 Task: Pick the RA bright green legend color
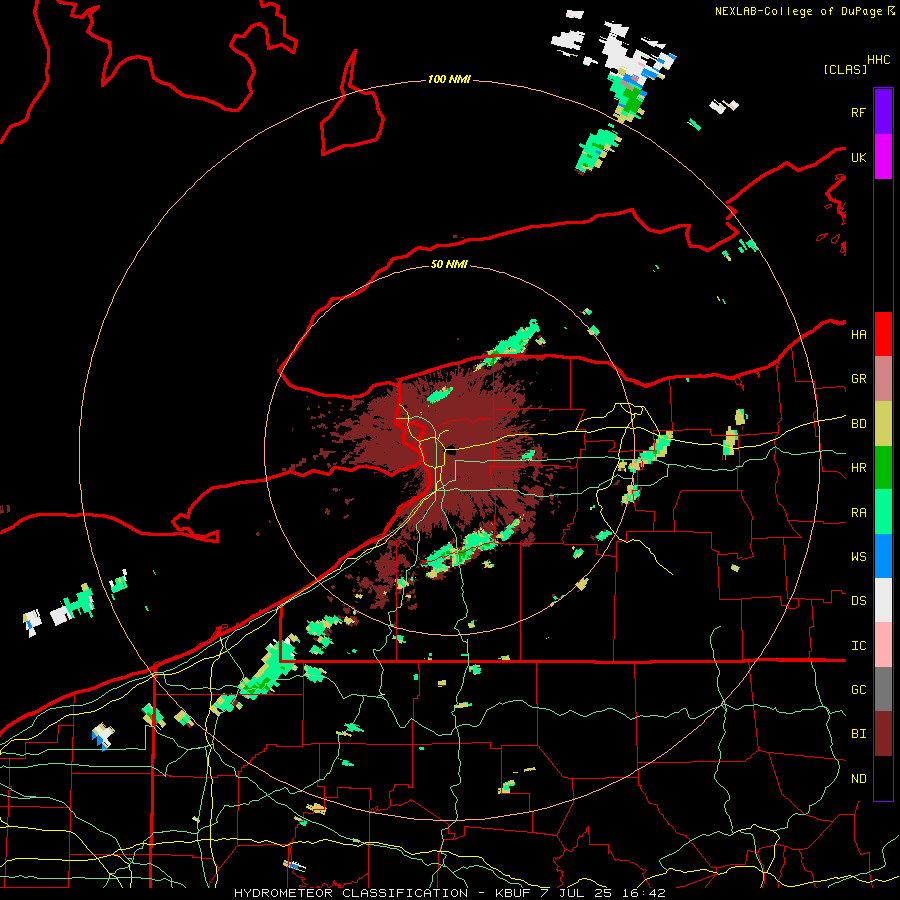pos(883,512)
